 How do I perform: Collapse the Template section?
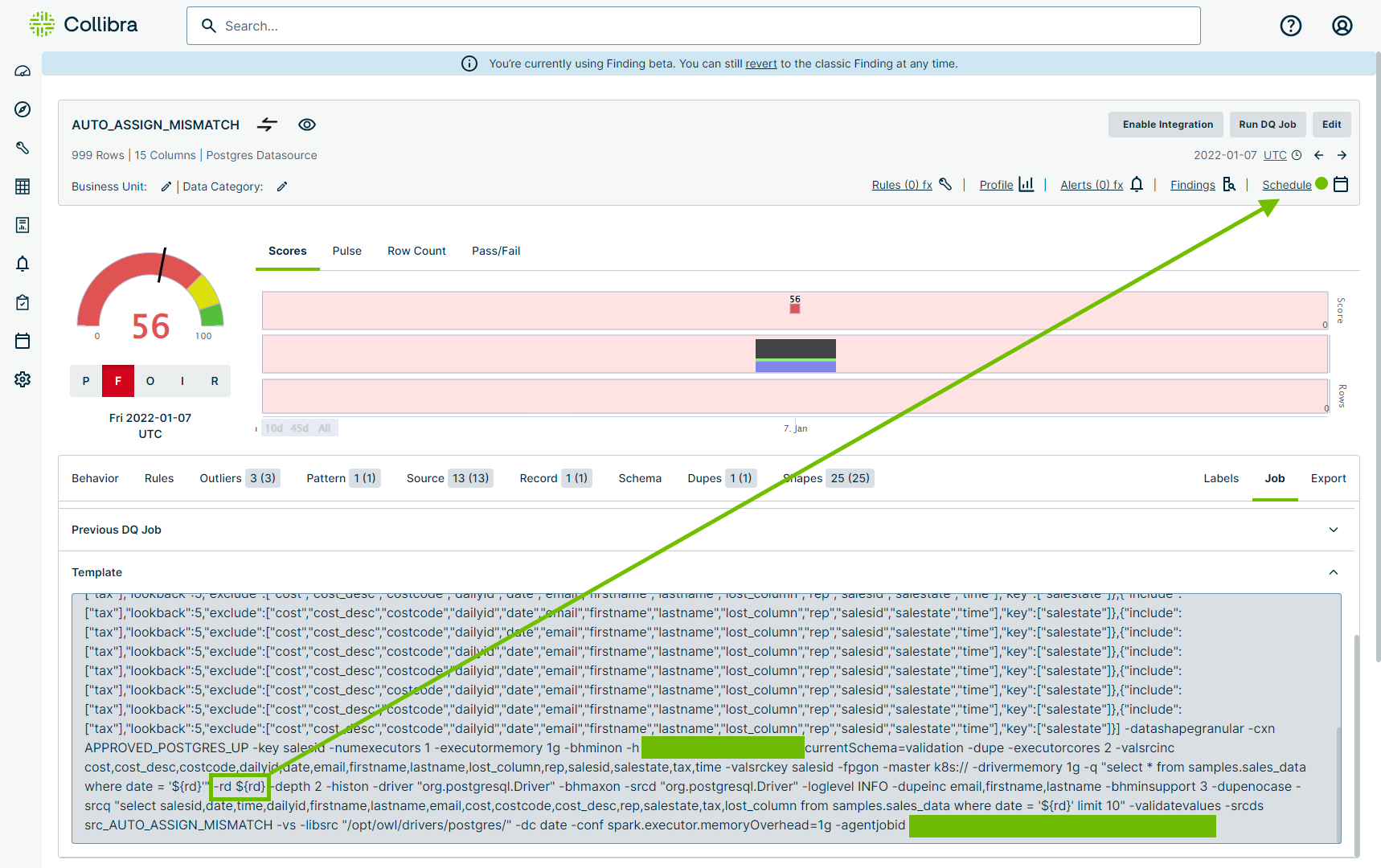[1334, 572]
